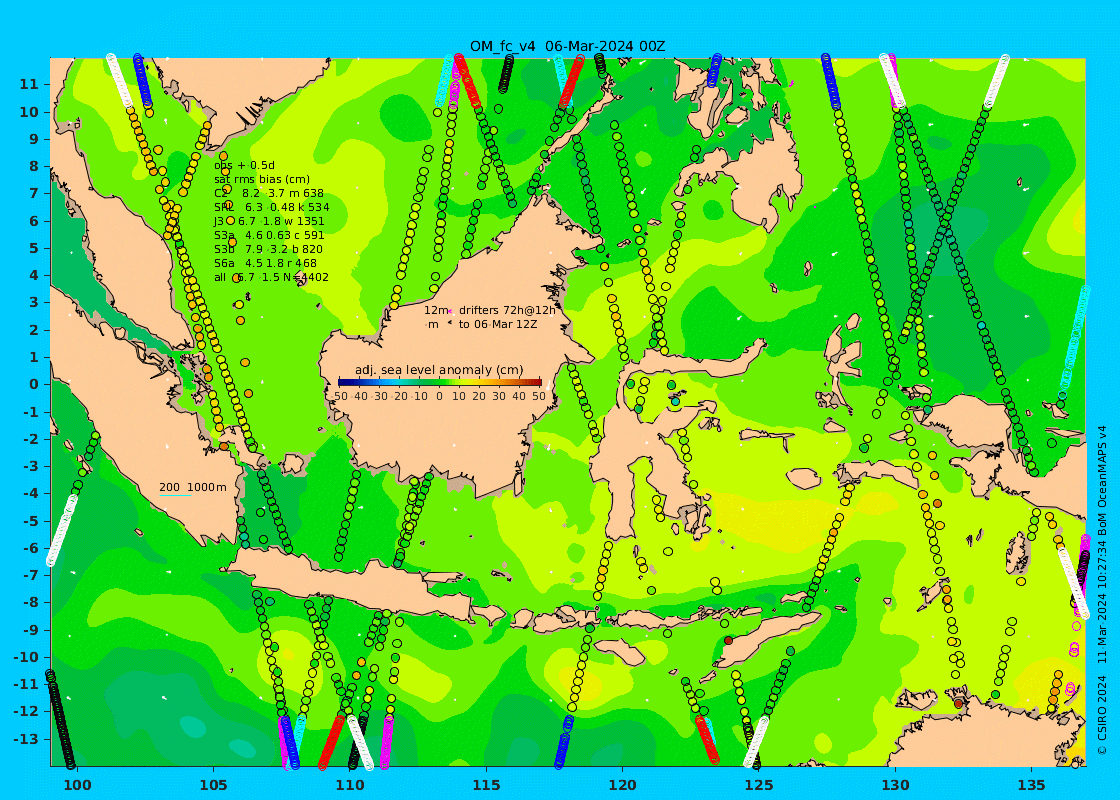The image size is (1120, 800).
Task: Click latitude axis label 2
Action: tap(34, 330)
